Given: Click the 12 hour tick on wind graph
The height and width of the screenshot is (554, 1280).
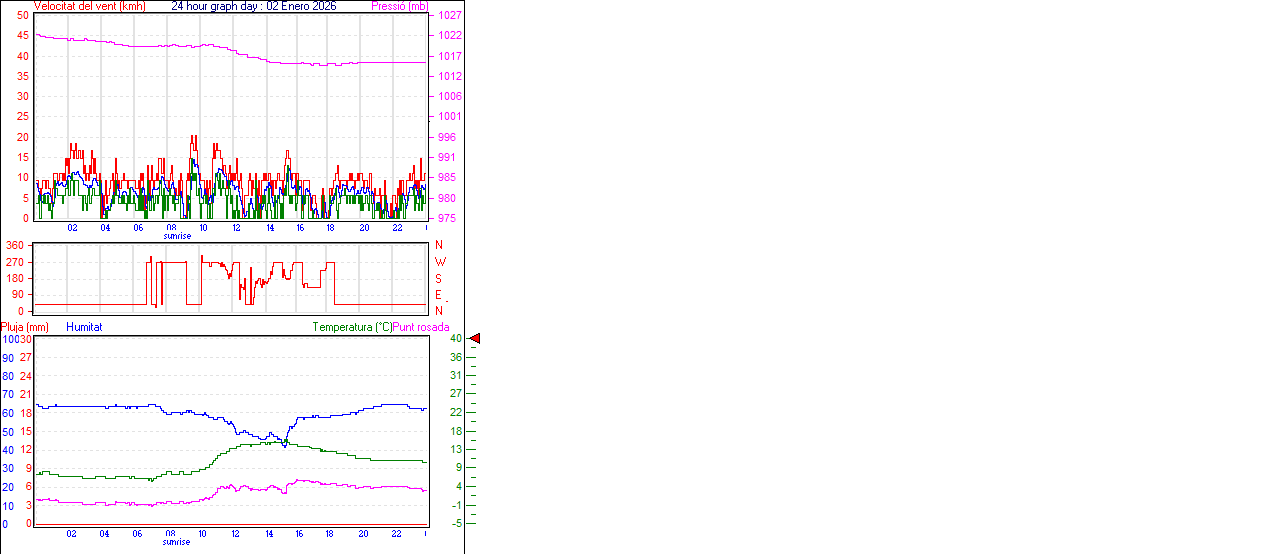Looking at the screenshot, I should point(236,228).
